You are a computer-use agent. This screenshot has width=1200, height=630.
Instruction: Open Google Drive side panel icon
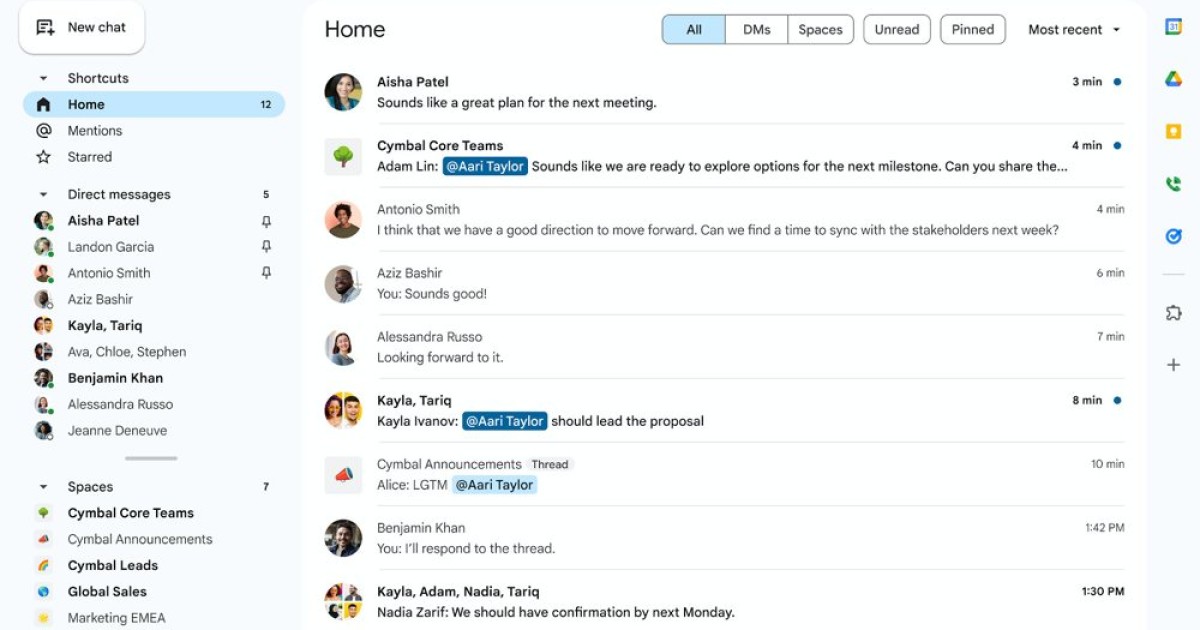click(1173, 79)
